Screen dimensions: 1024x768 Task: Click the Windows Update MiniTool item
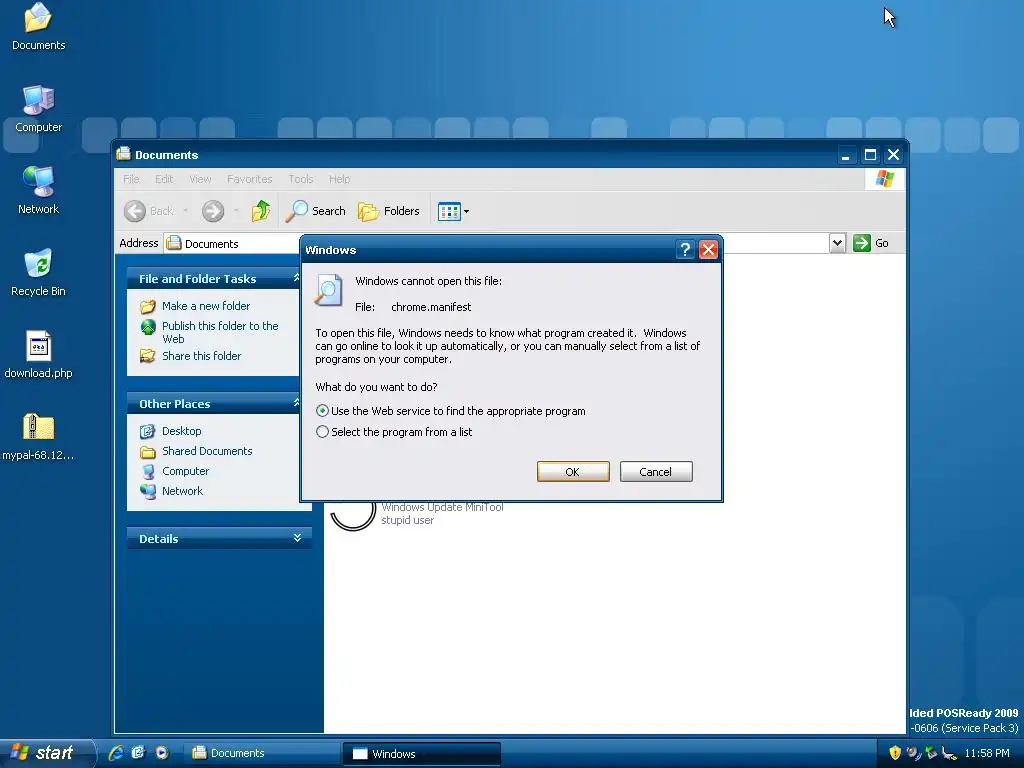[418, 513]
